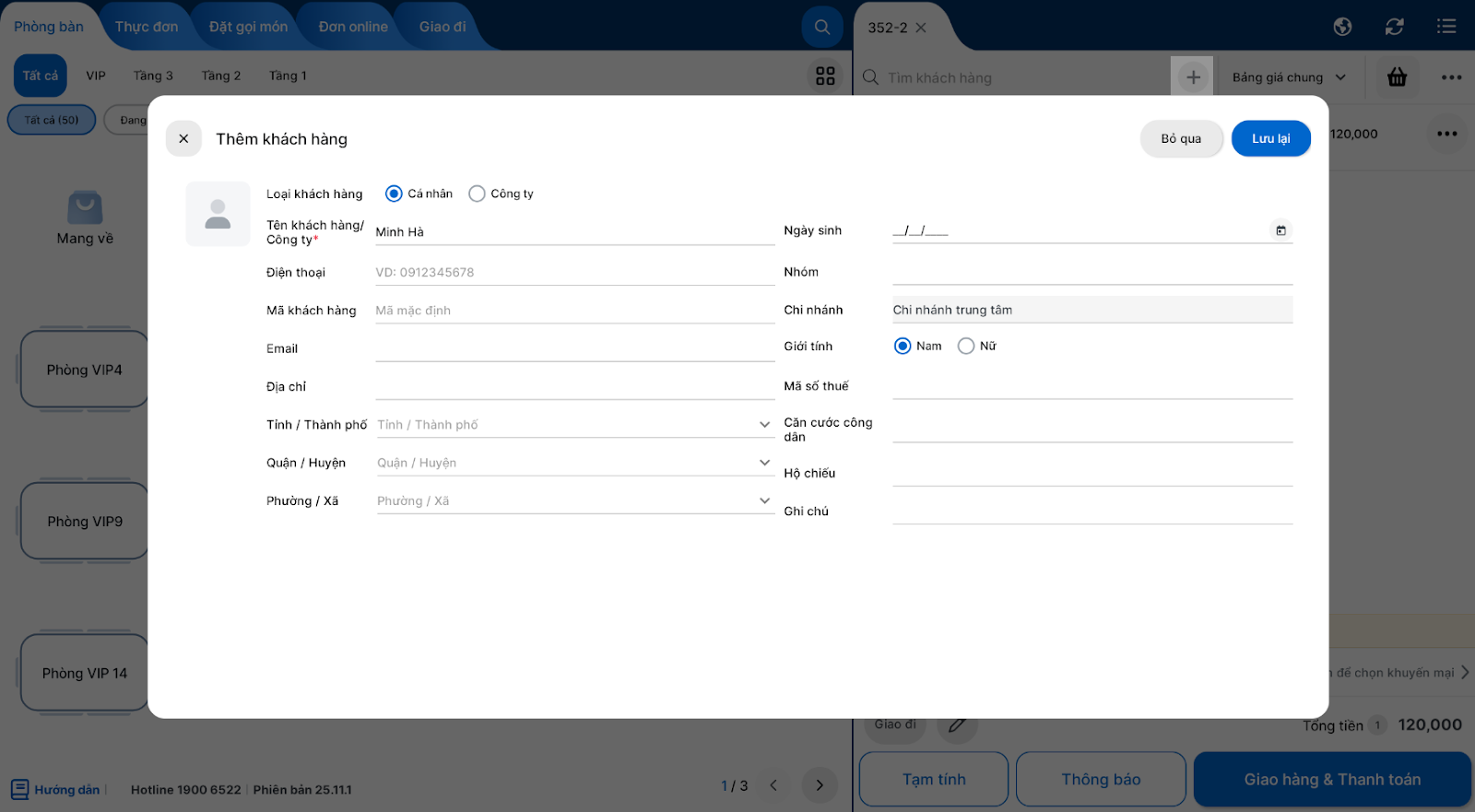Screen dimensions: 1475x812
Task: Go to previous page of tables
Action: pos(773,785)
